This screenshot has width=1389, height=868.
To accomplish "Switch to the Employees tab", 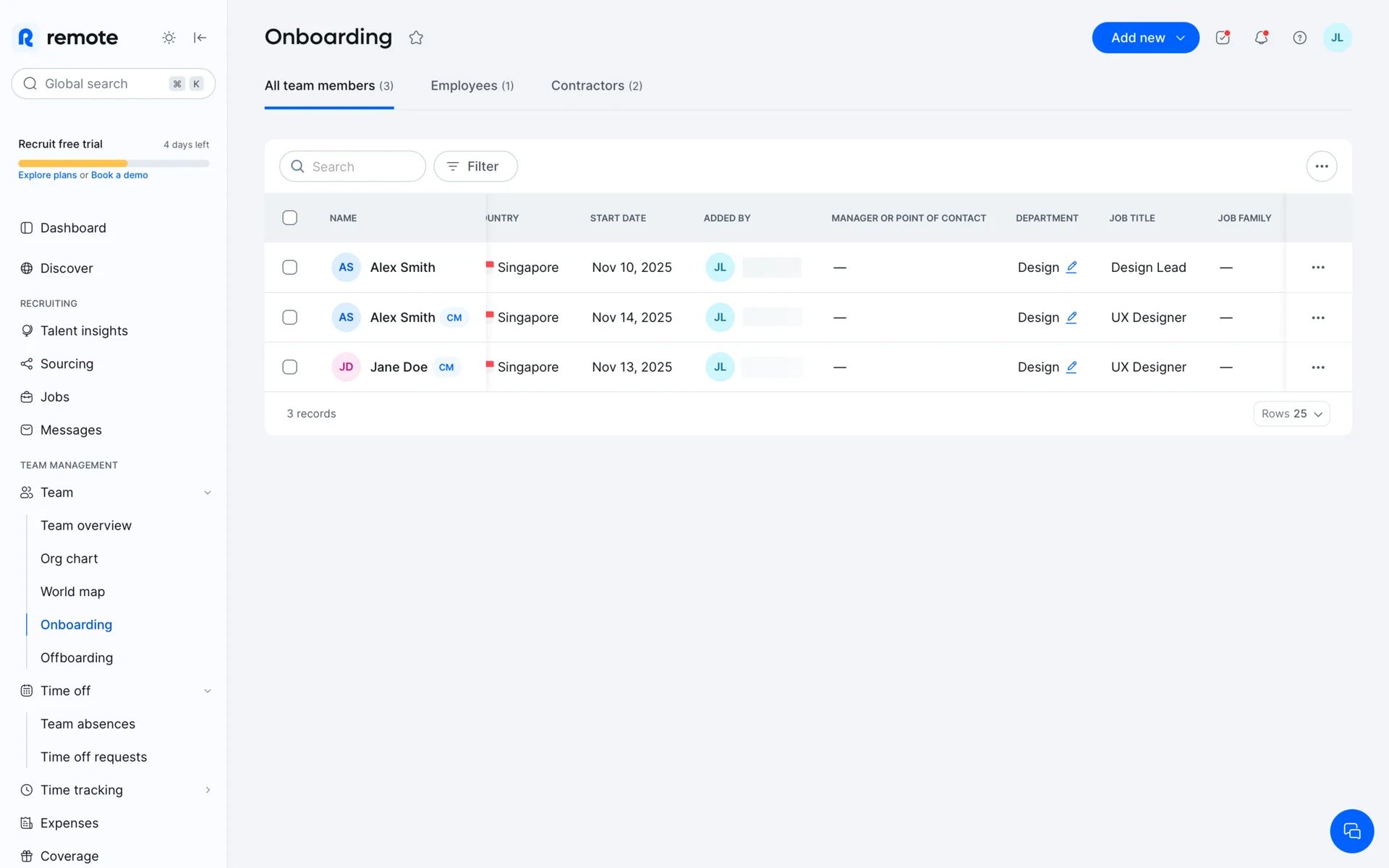I will click(x=472, y=85).
